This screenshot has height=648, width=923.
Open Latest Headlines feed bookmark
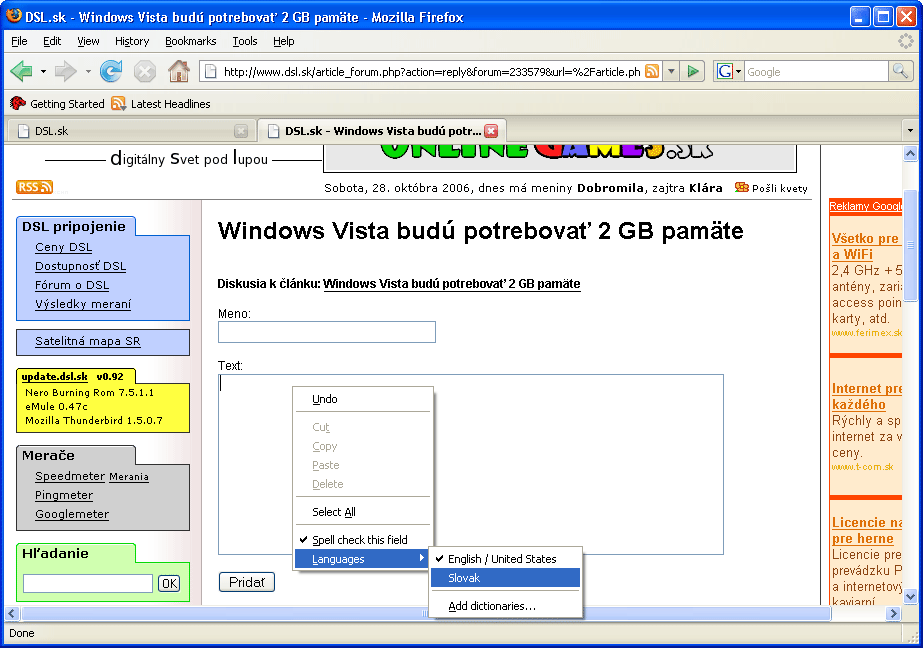tap(161, 104)
